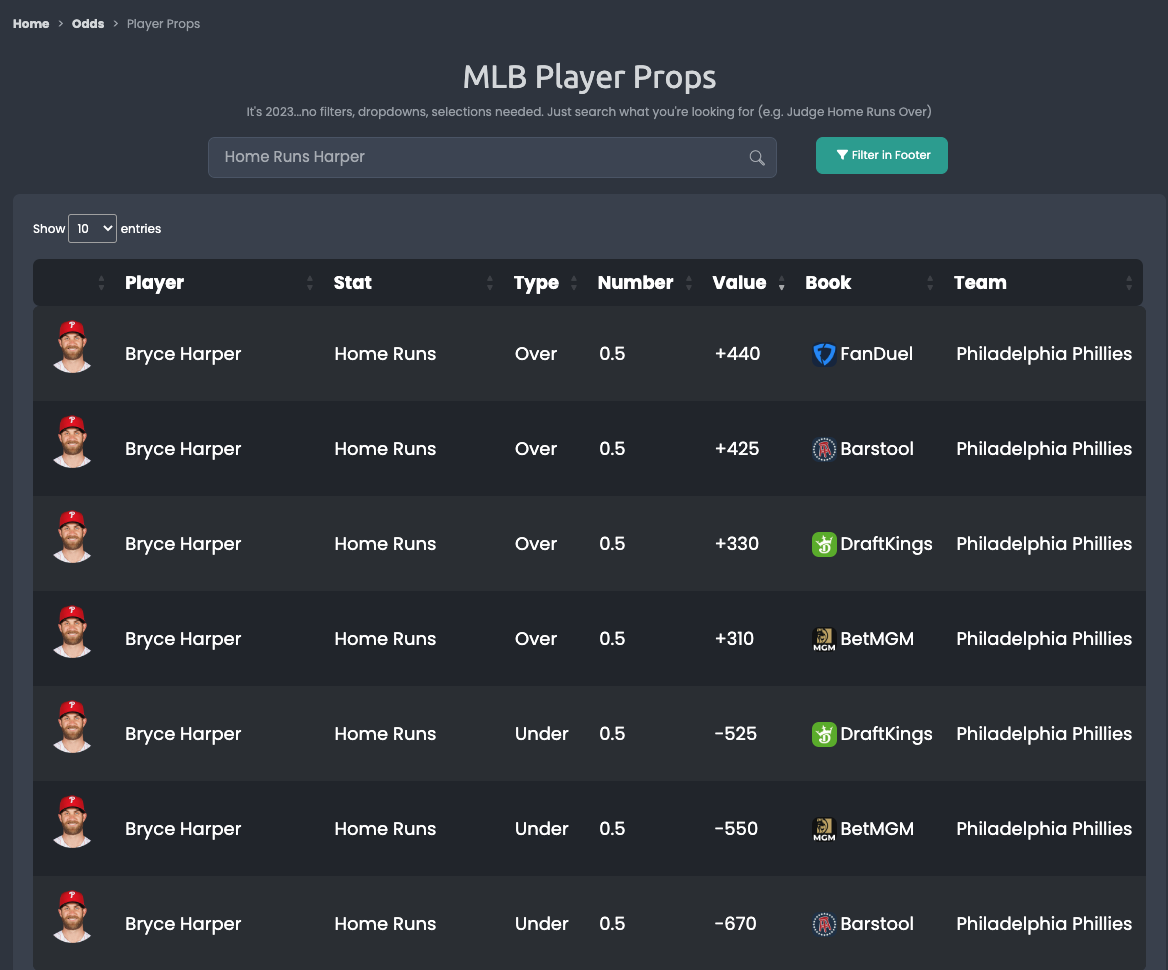Viewport: 1168px width, 970px height.
Task: Open the Show entries dropdown
Action: point(92,228)
